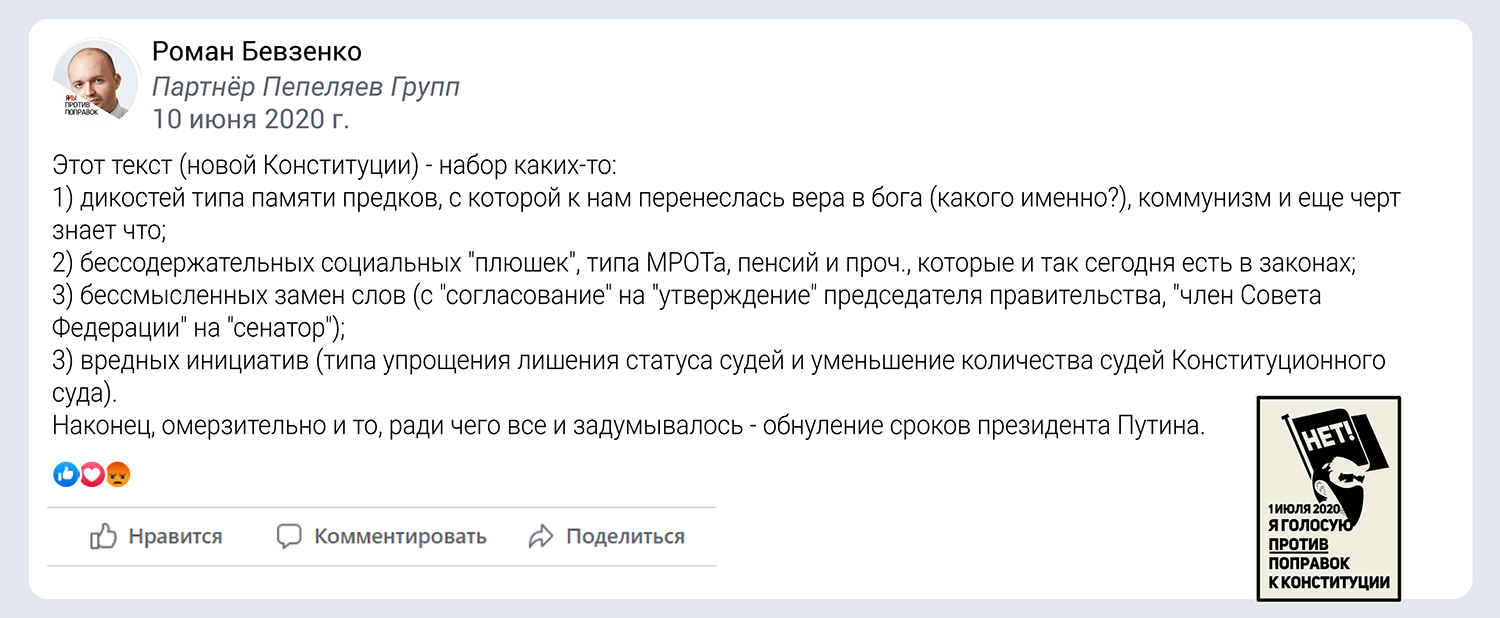Click the red heart reaction icon
1500x618 pixels.
(x=92, y=475)
